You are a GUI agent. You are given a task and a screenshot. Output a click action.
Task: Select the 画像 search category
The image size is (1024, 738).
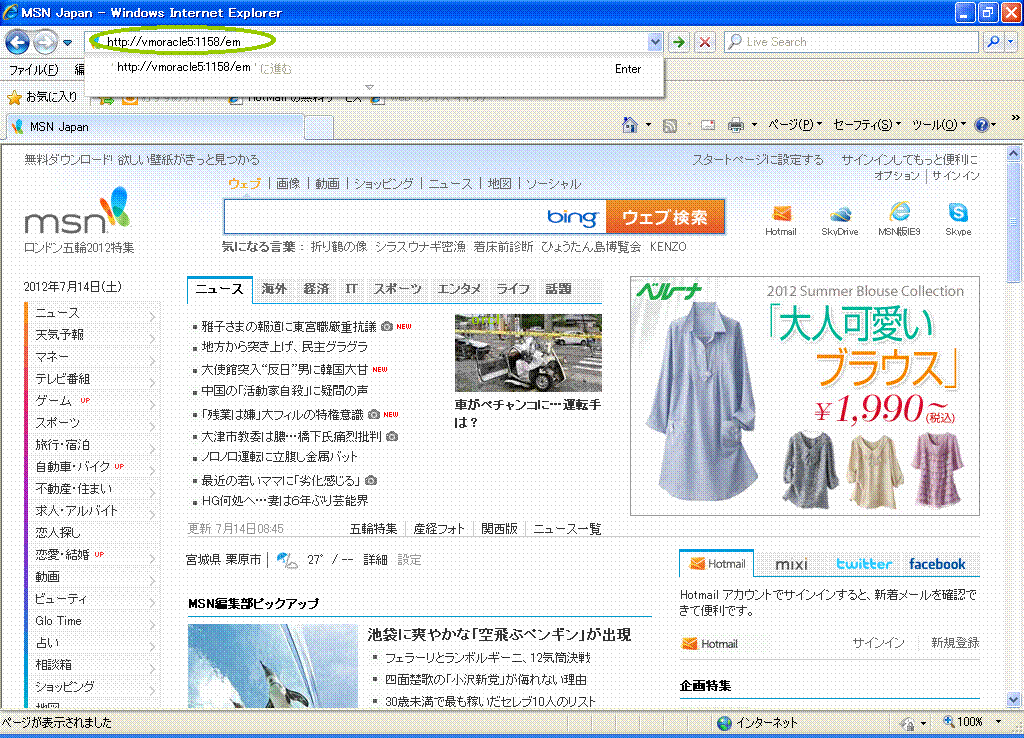tap(288, 184)
